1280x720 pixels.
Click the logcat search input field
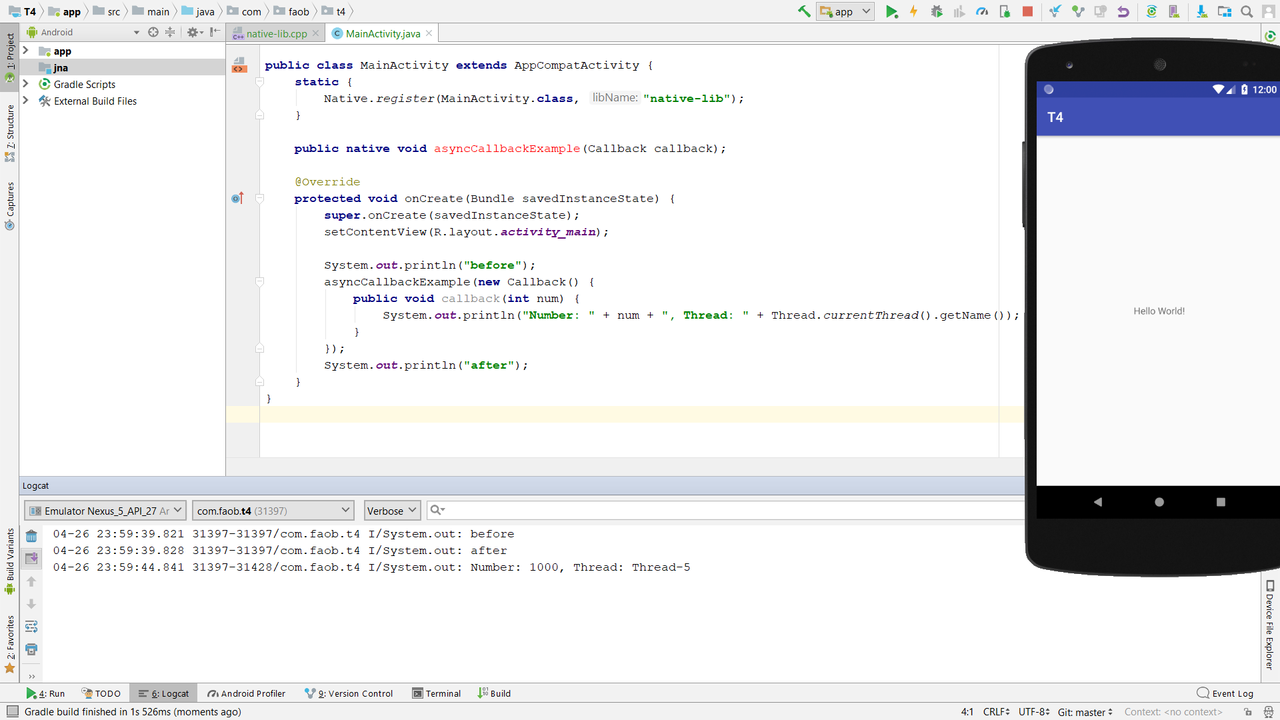pyautogui.click(x=725, y=511)
